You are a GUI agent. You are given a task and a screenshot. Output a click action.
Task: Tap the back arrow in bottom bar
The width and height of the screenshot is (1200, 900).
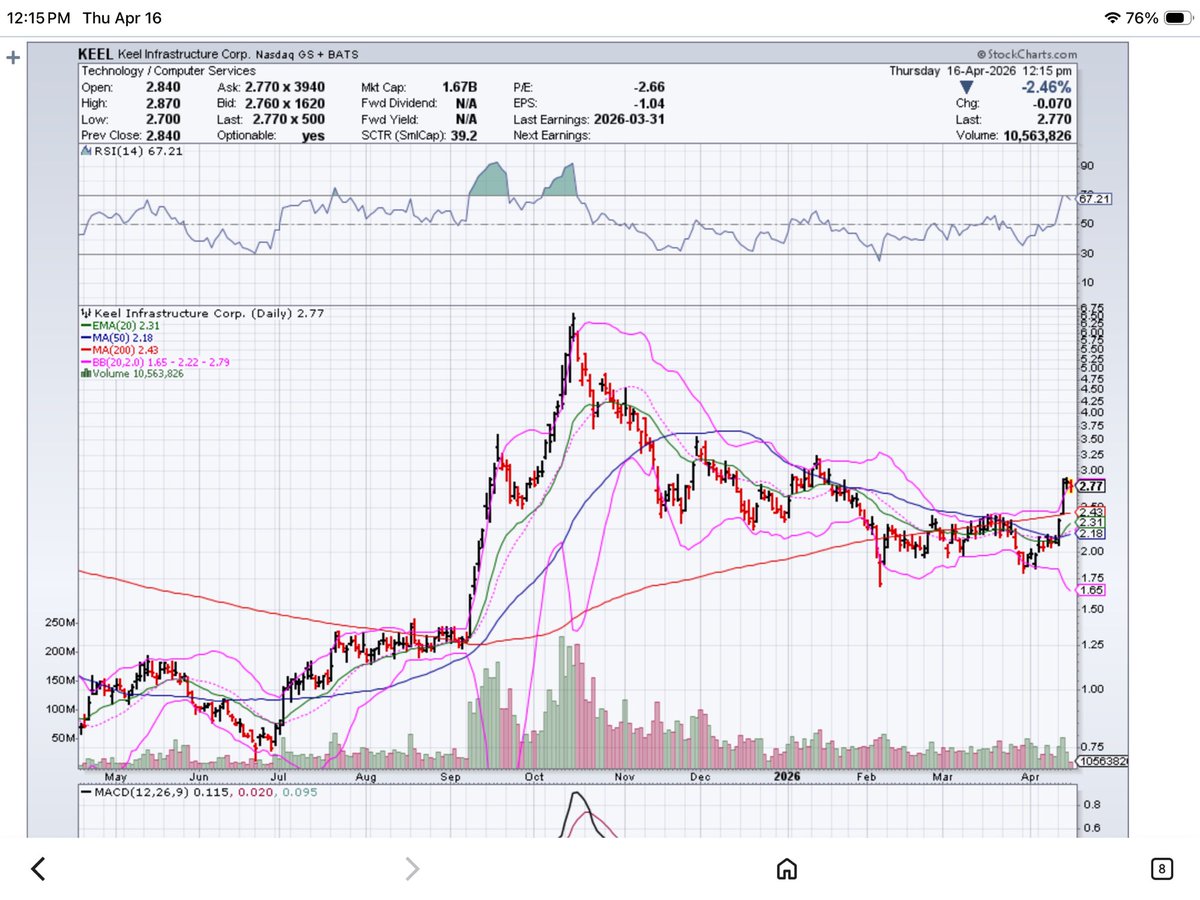pos(38,868)
